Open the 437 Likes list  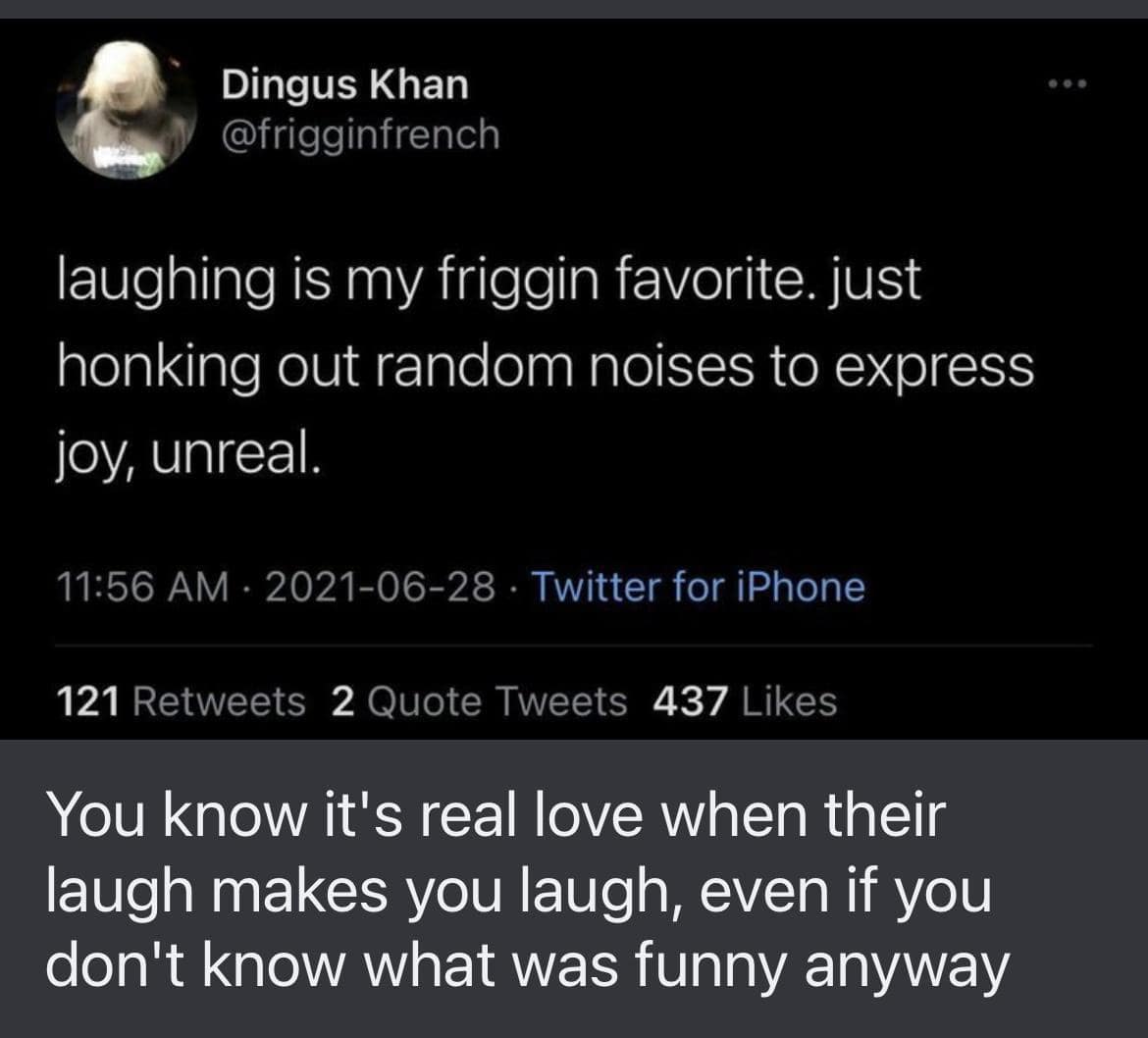745,701
